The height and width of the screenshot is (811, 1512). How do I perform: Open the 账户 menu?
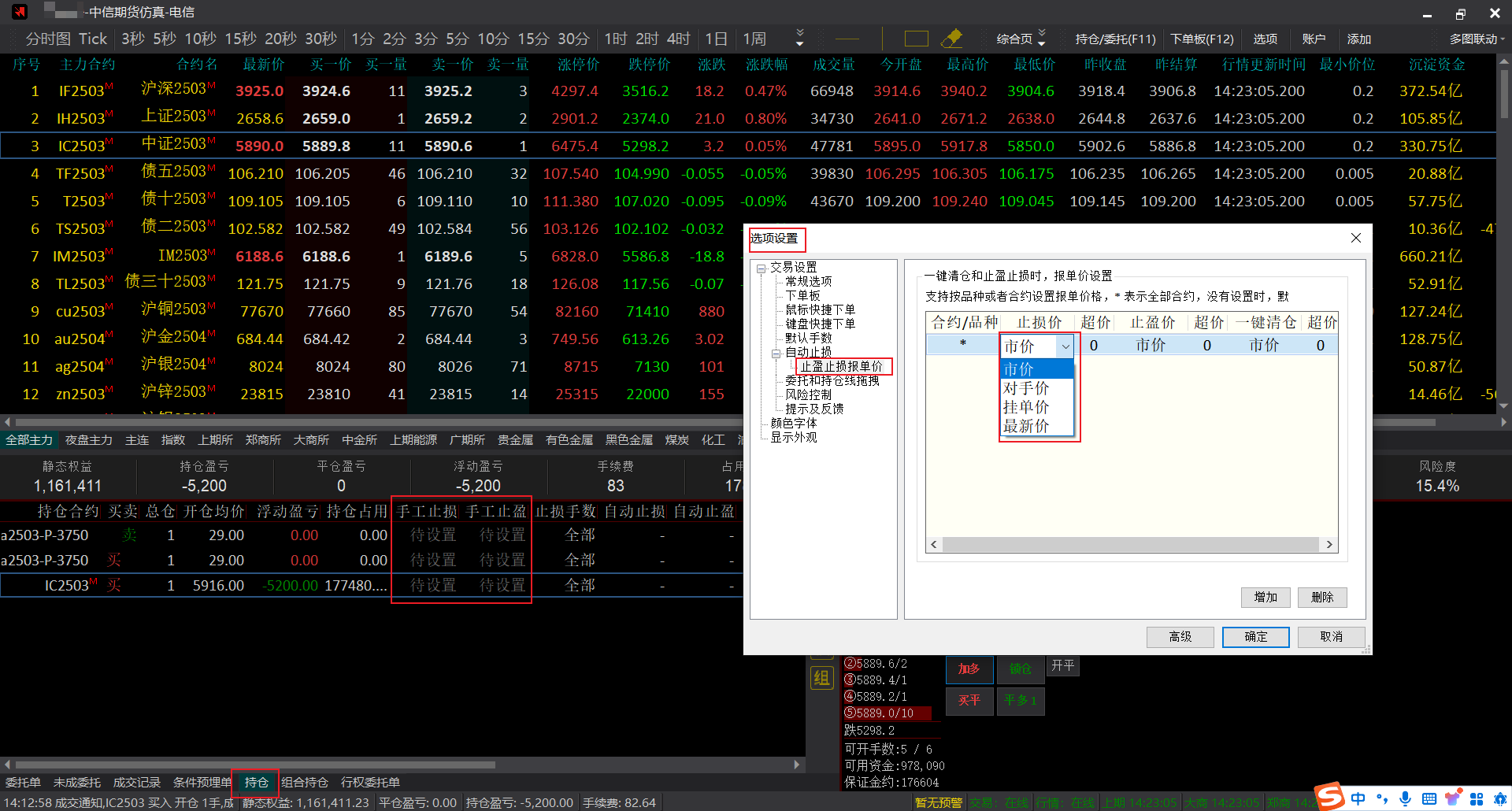pos(1314,39)
